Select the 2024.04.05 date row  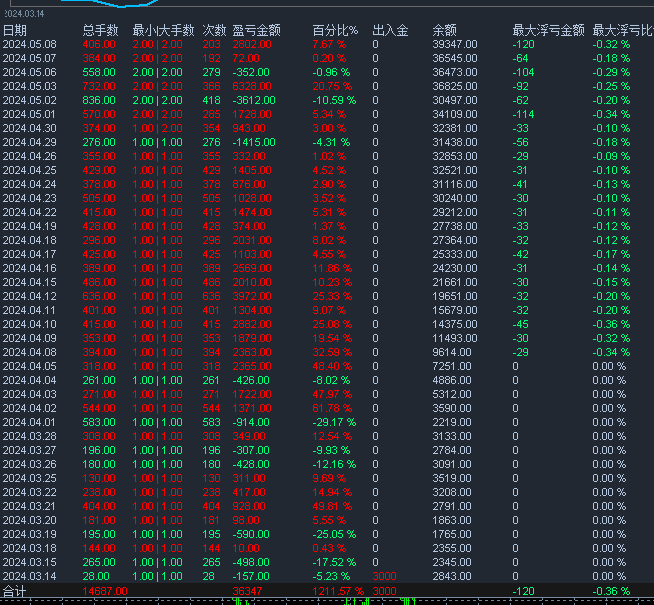(29, 367)
